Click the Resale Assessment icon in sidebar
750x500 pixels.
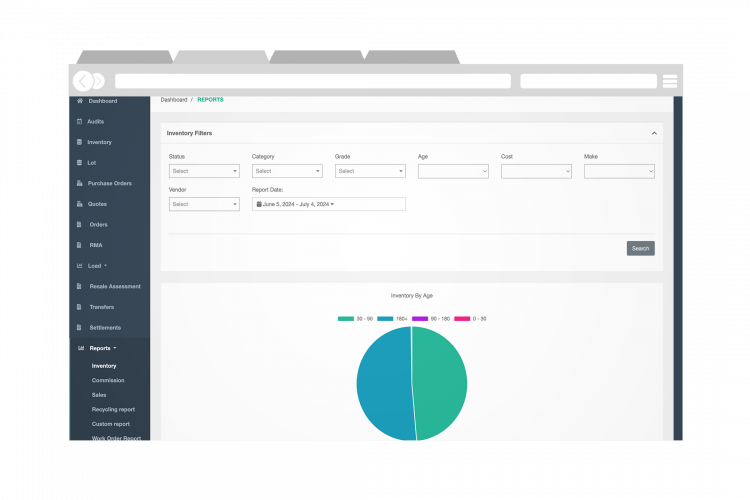tap(79, 286)
